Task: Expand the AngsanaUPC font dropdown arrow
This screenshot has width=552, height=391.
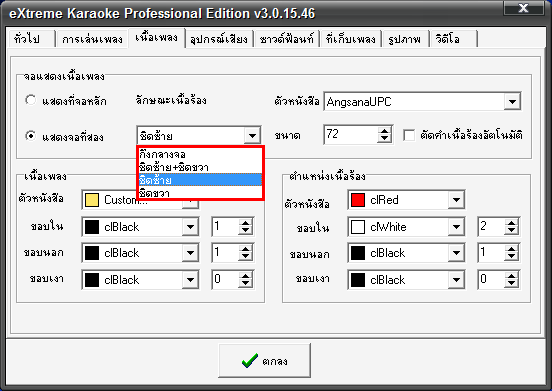Action: pos(512,102)
